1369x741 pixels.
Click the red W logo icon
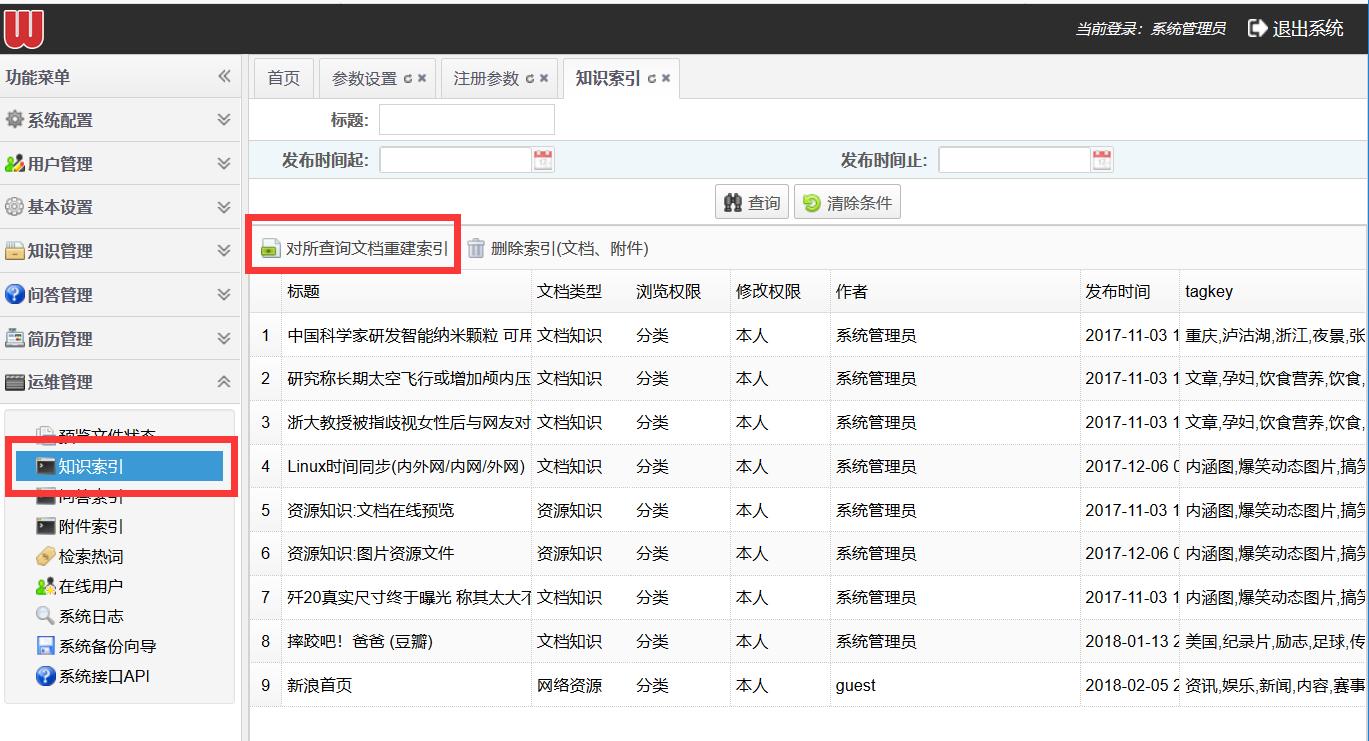click(23, 28)
